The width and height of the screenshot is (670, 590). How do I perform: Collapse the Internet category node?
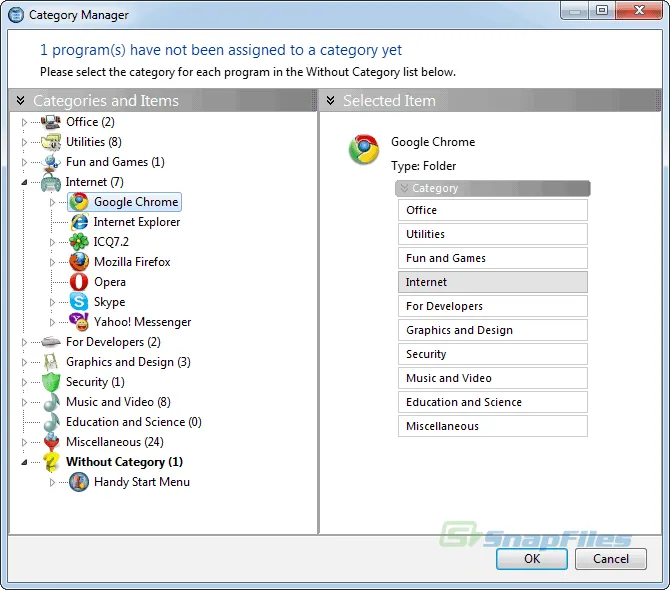point(24,182)
